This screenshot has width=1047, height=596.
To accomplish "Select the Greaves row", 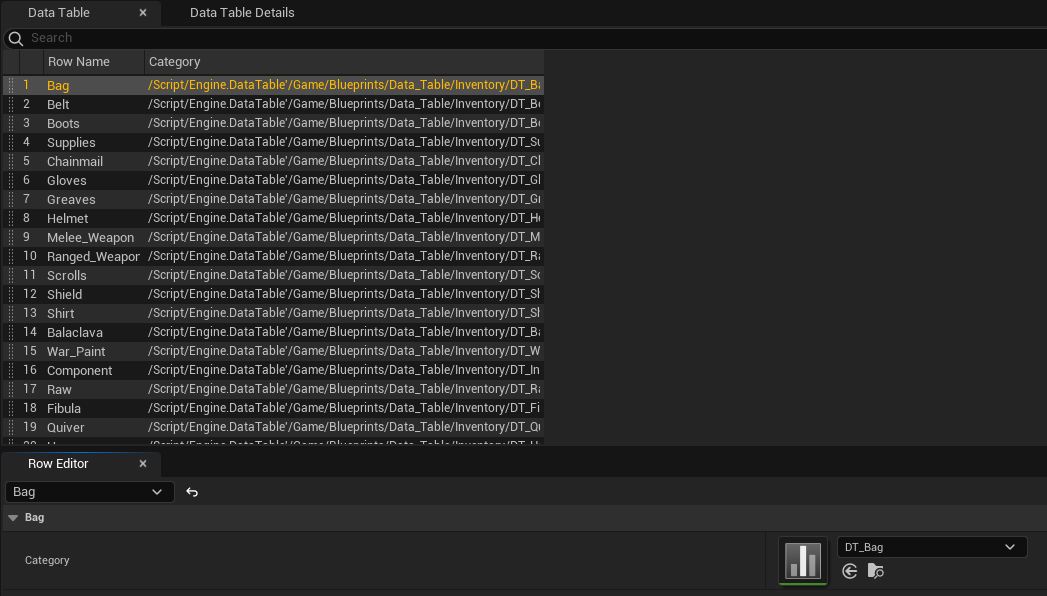I will (x=273, y=199).
